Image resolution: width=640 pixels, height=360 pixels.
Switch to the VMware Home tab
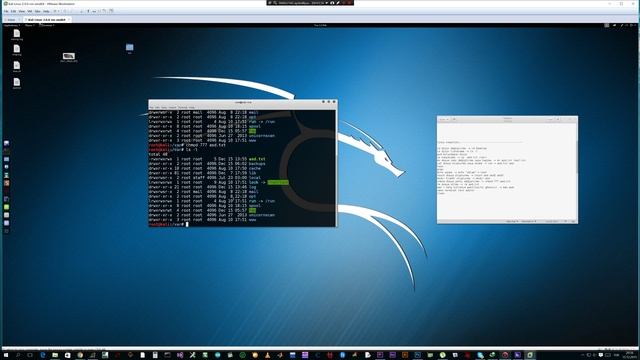11,20
